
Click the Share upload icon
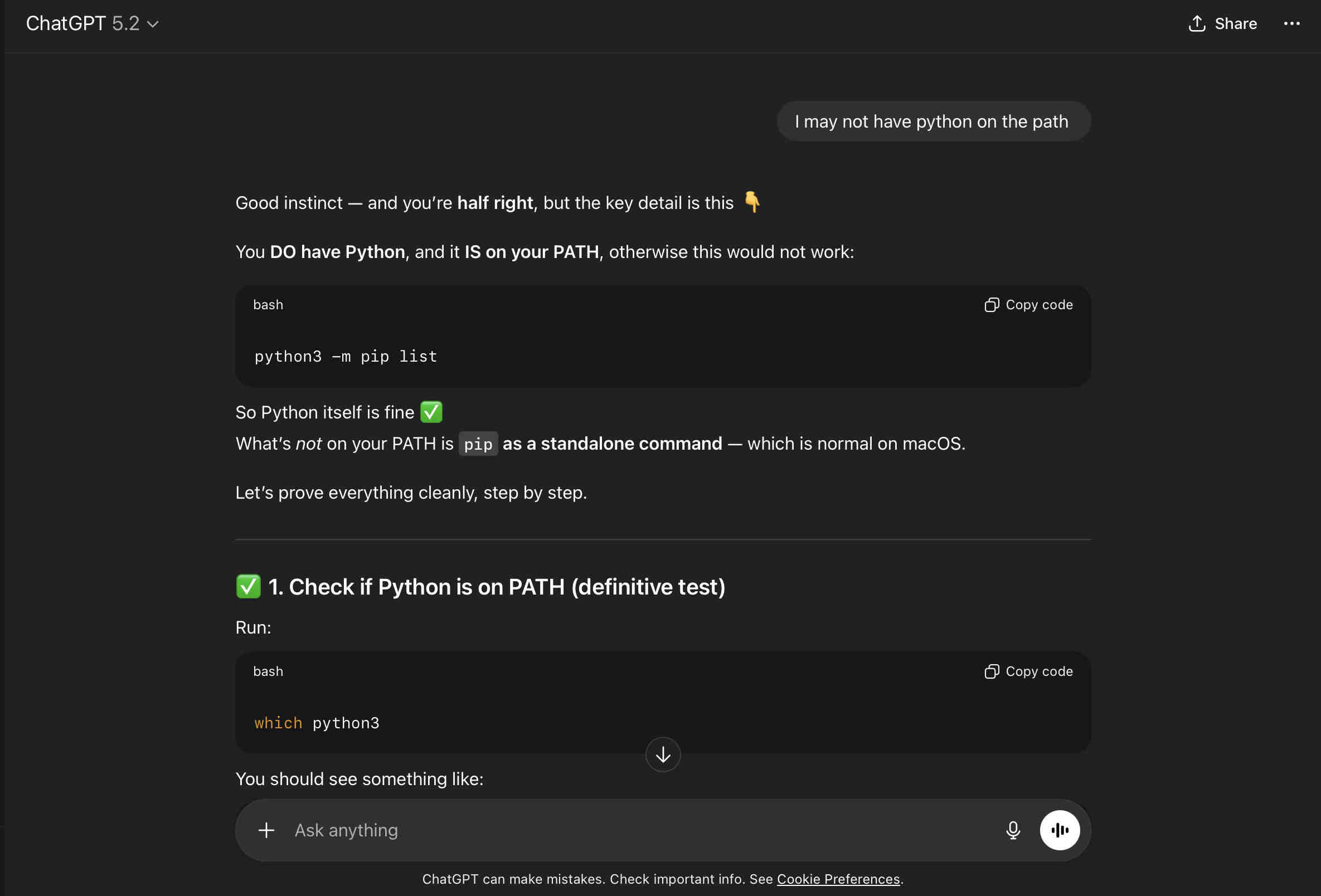(x=1197, y=23)
